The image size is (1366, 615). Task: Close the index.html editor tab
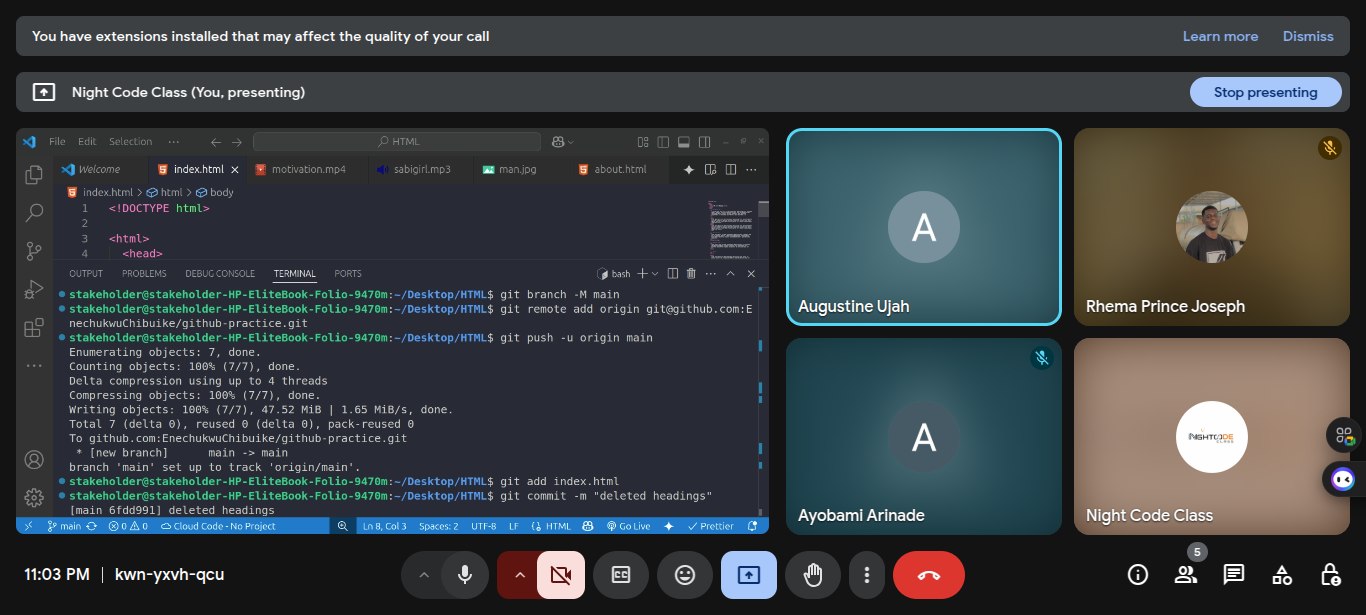pos(236,170)
